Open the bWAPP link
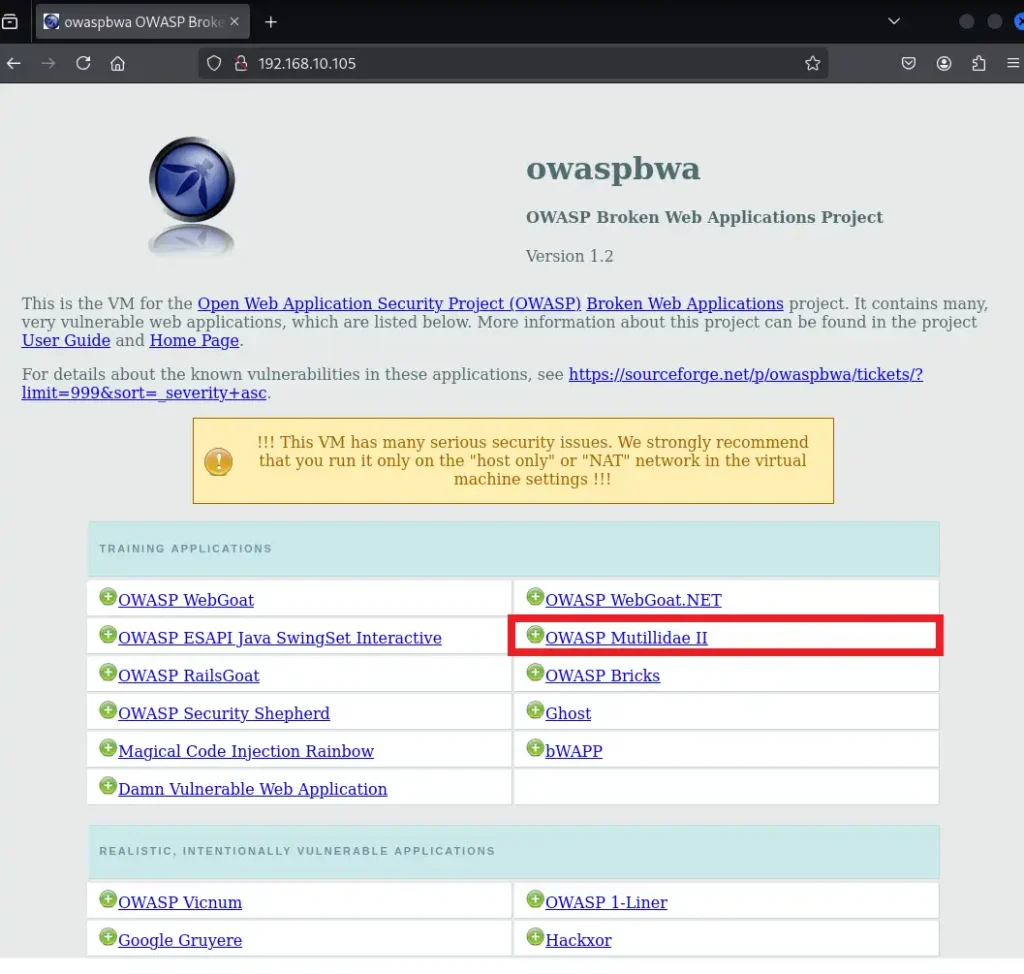1024x974 pixels. click(574, 752)
